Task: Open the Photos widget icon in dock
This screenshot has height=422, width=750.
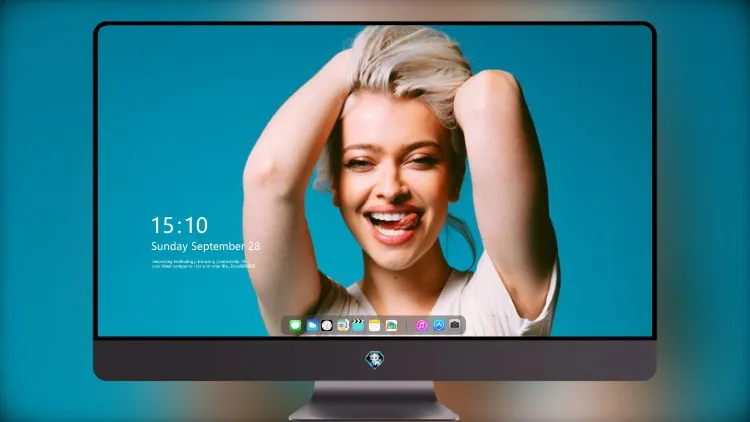Action: point(391,326)
